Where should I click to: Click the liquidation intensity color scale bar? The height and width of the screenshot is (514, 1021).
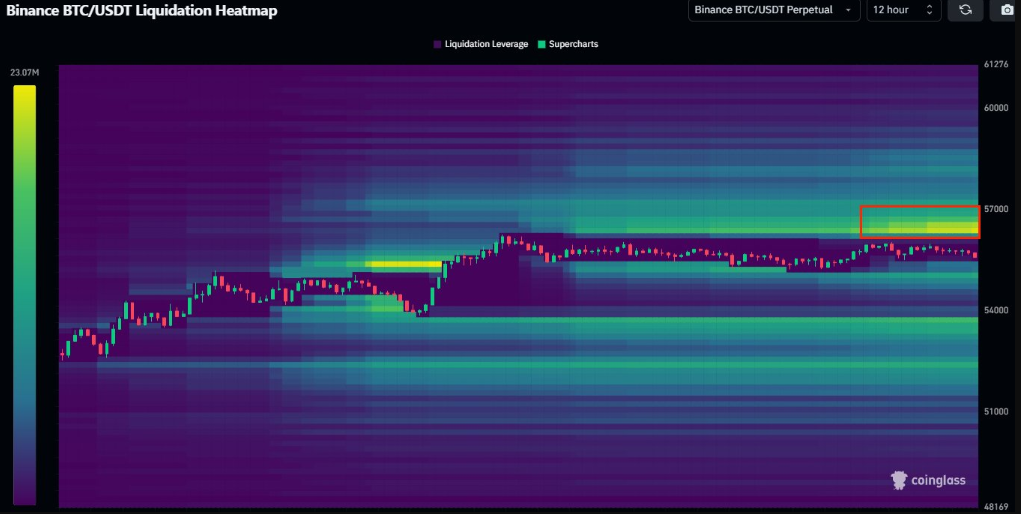[25, 294]
